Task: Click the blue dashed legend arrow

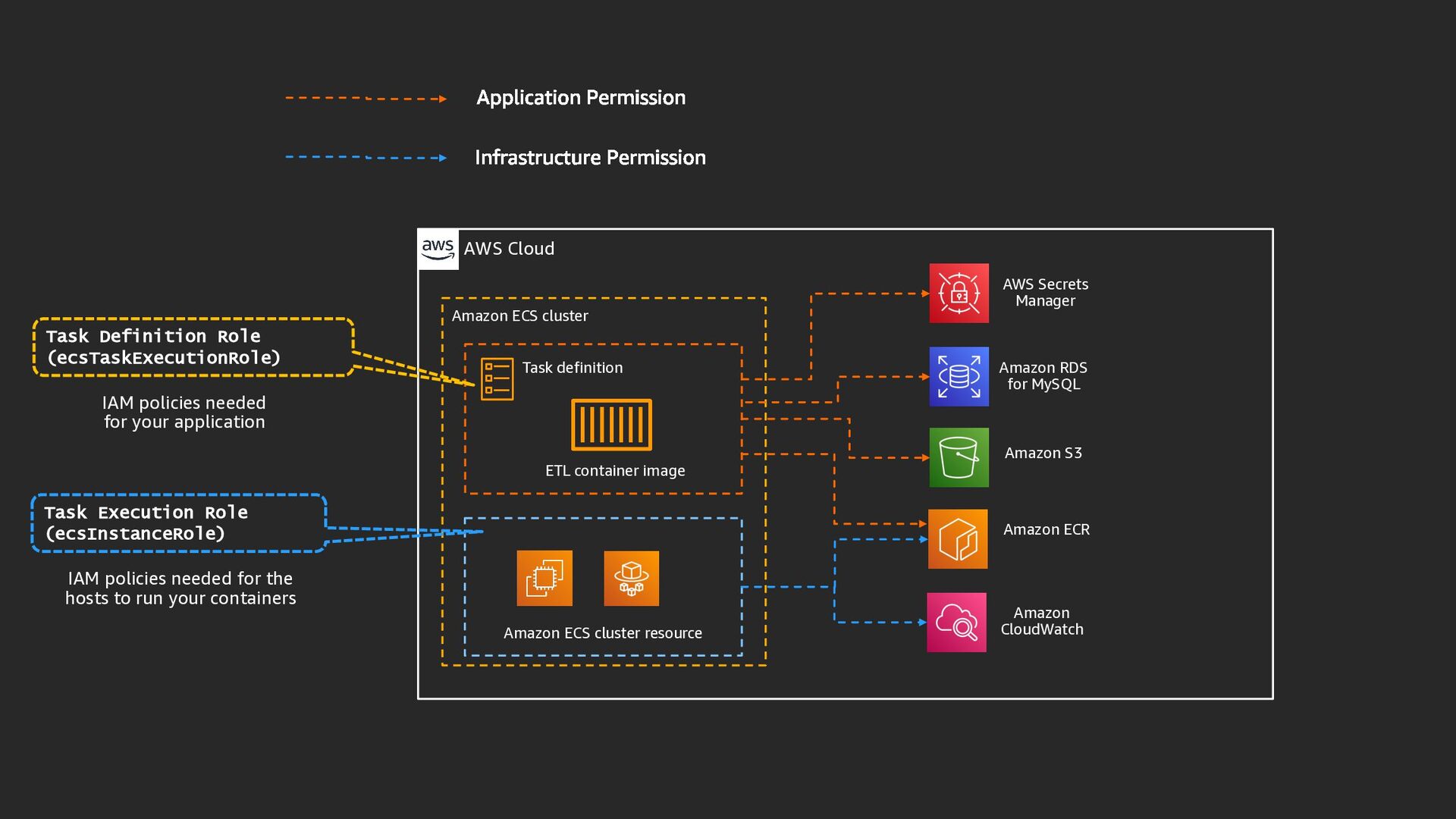Action: click(x=366, y=158)
